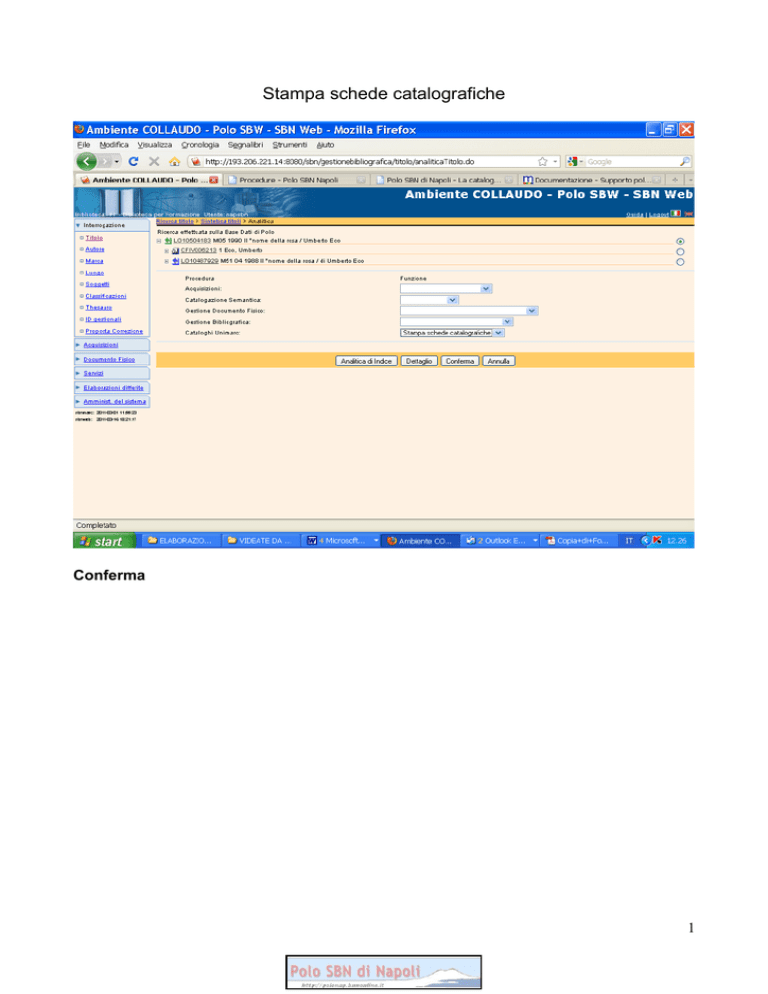Viewport: 768px width, 994px height.
Task: Expand the LO10487929 tree node
Action: click(167, 261)
